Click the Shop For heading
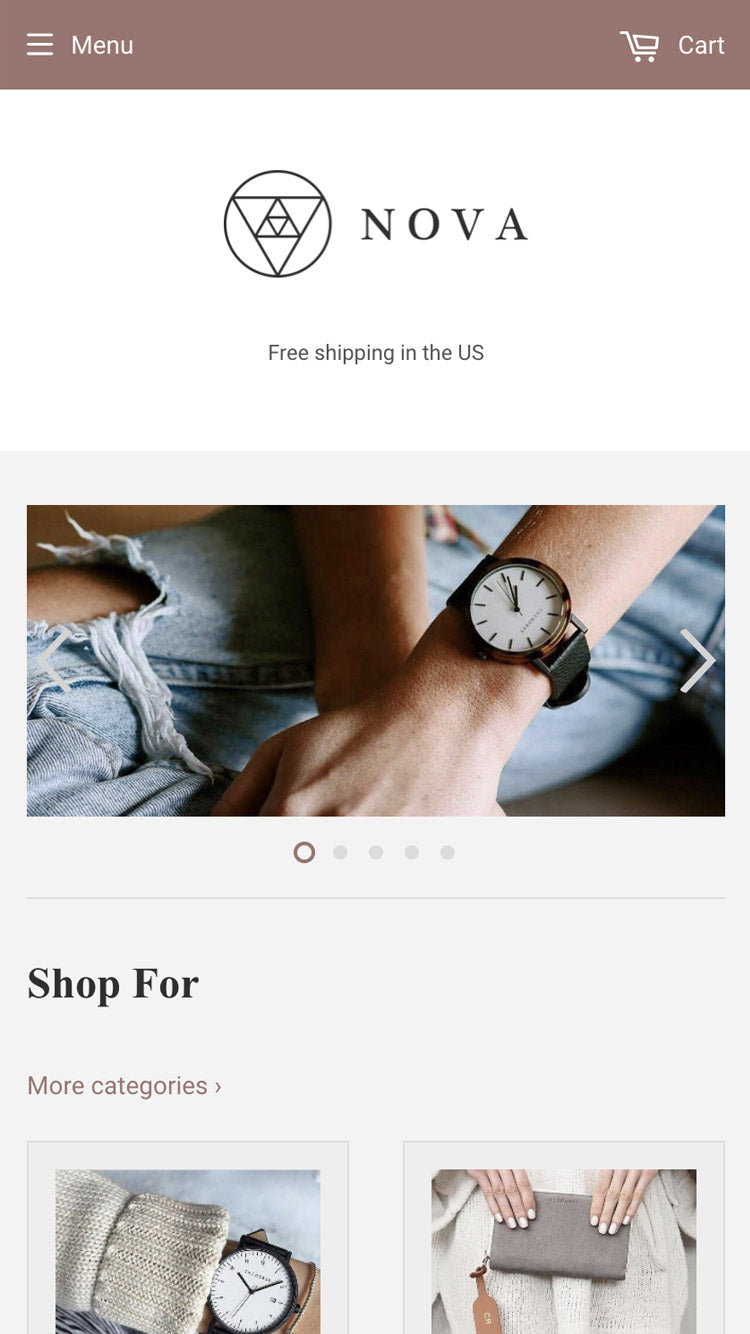 pyautogui.click(x=113, y=984)
